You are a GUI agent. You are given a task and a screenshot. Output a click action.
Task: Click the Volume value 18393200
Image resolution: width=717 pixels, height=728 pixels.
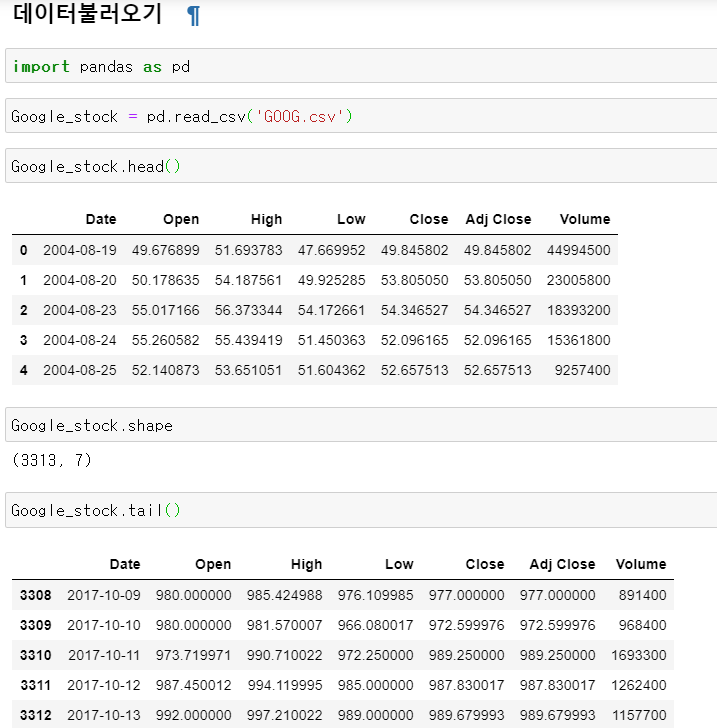click(x=579, y=310)
